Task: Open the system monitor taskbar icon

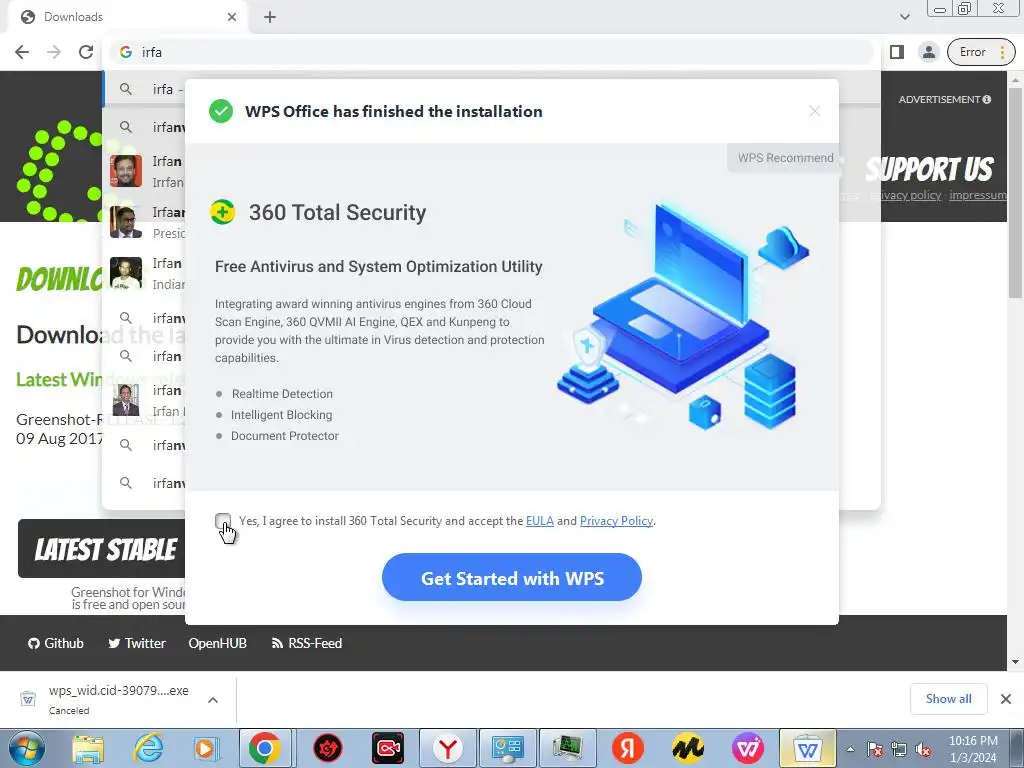Action: click(568, 748)
